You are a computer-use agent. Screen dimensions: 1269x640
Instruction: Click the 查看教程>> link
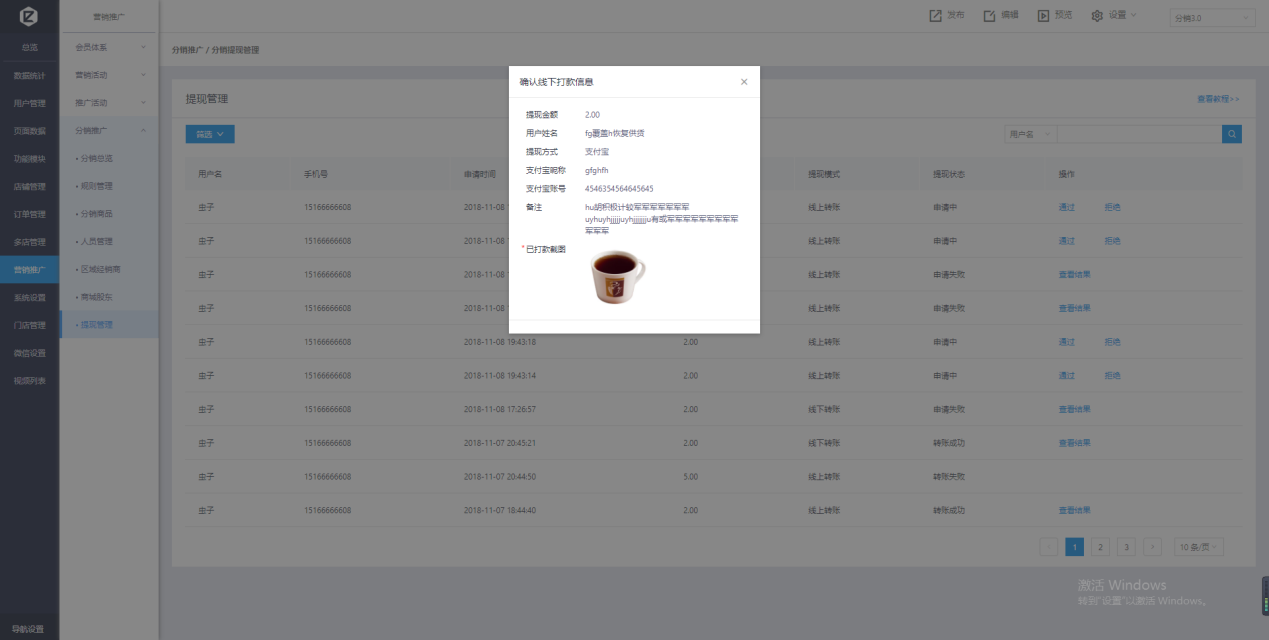pyautogui.click(x=1218, y=99)
